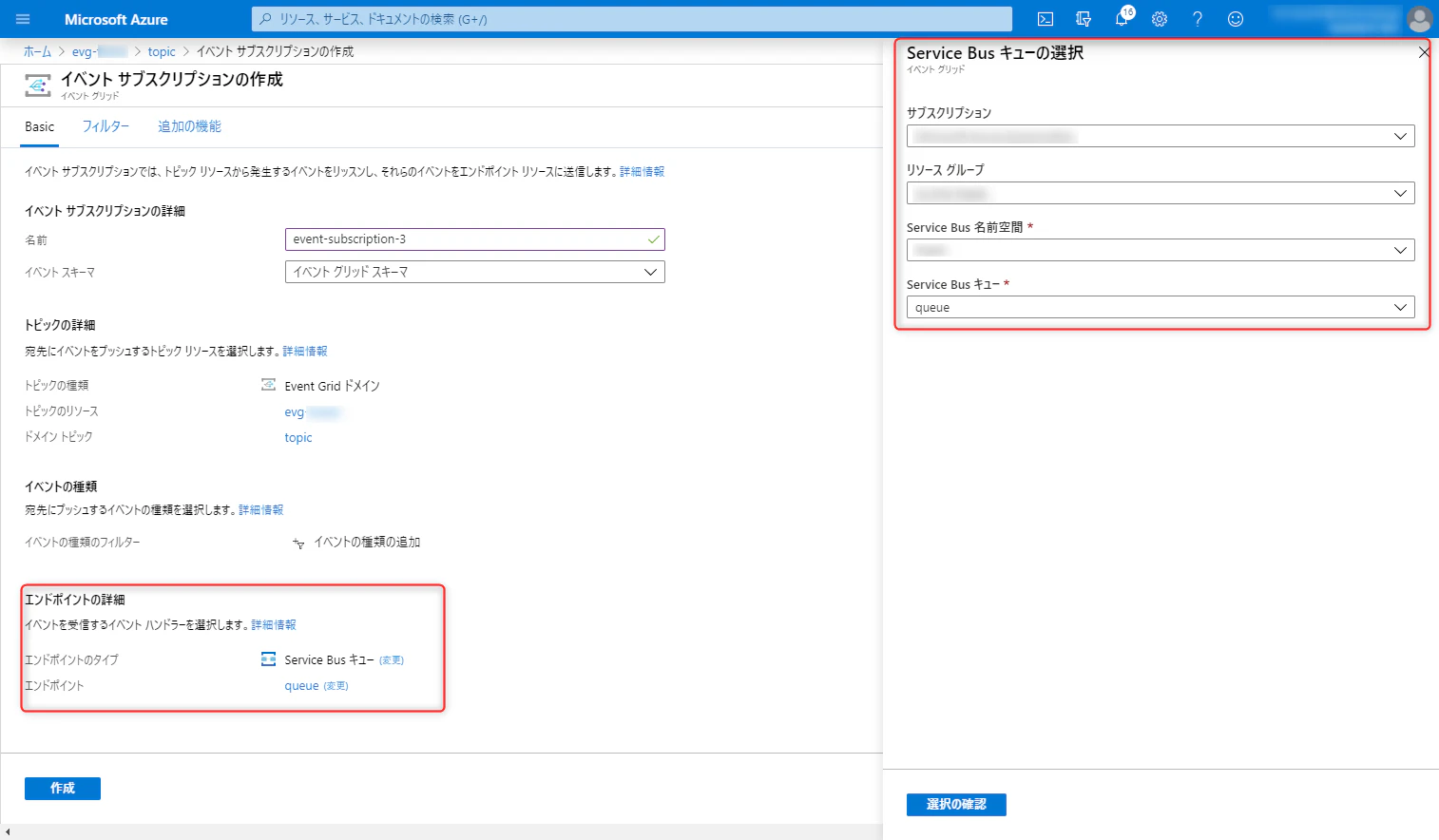The width and height of the screenshot is (1439, 840).
Task: Change the queue endpoint via (変更) link
Action: (x=336, y=686)
